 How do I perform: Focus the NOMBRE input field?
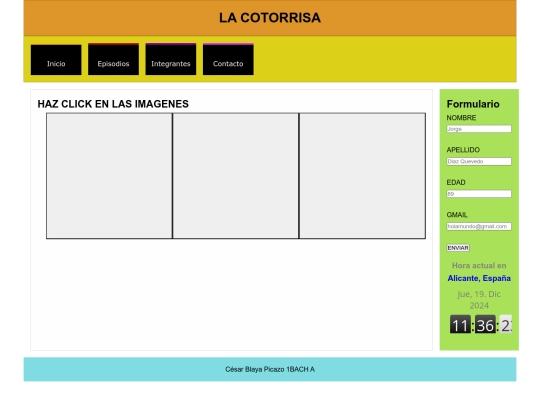click(479, 129)
